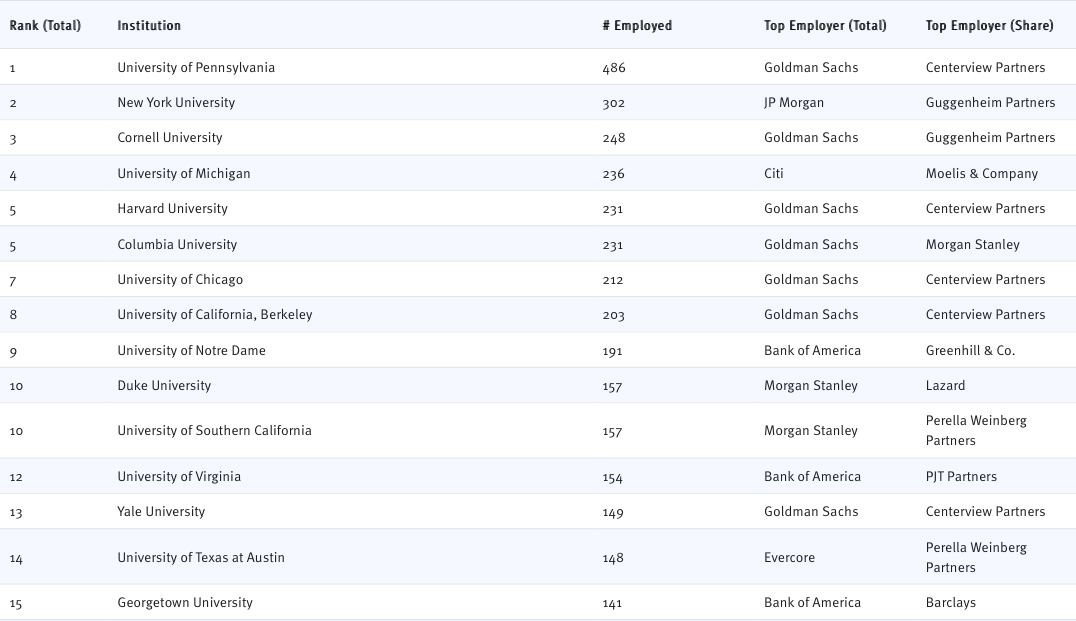Viewport: 1076px width, 621px height.
Task: Open the Harvard University entry
Action: click(172, 208)
